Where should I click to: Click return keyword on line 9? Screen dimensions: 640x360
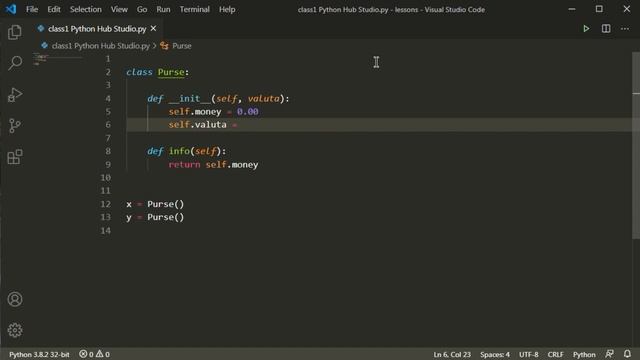click(184, 164)
